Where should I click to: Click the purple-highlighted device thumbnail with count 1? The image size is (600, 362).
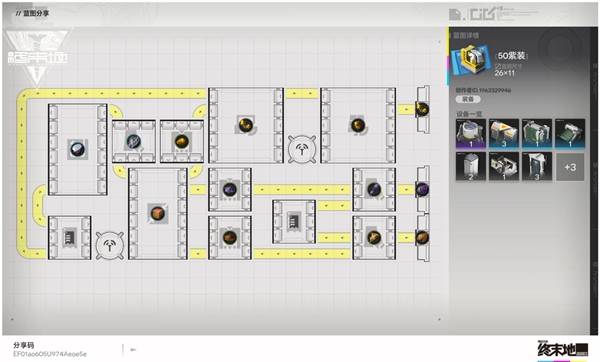click(x=471, y=134)
